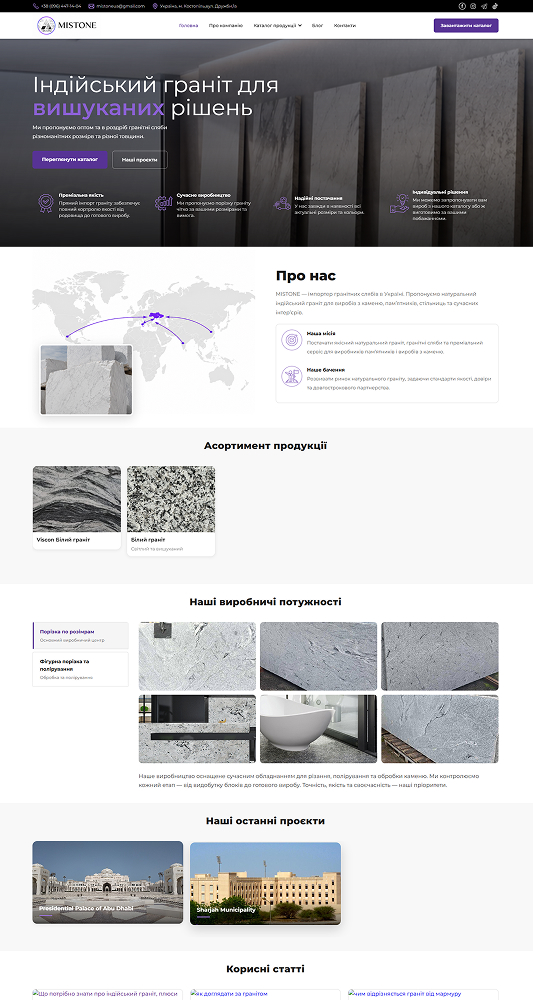Open the Facebook social icon
The image size is (533, 1000).
pos(462,6)
